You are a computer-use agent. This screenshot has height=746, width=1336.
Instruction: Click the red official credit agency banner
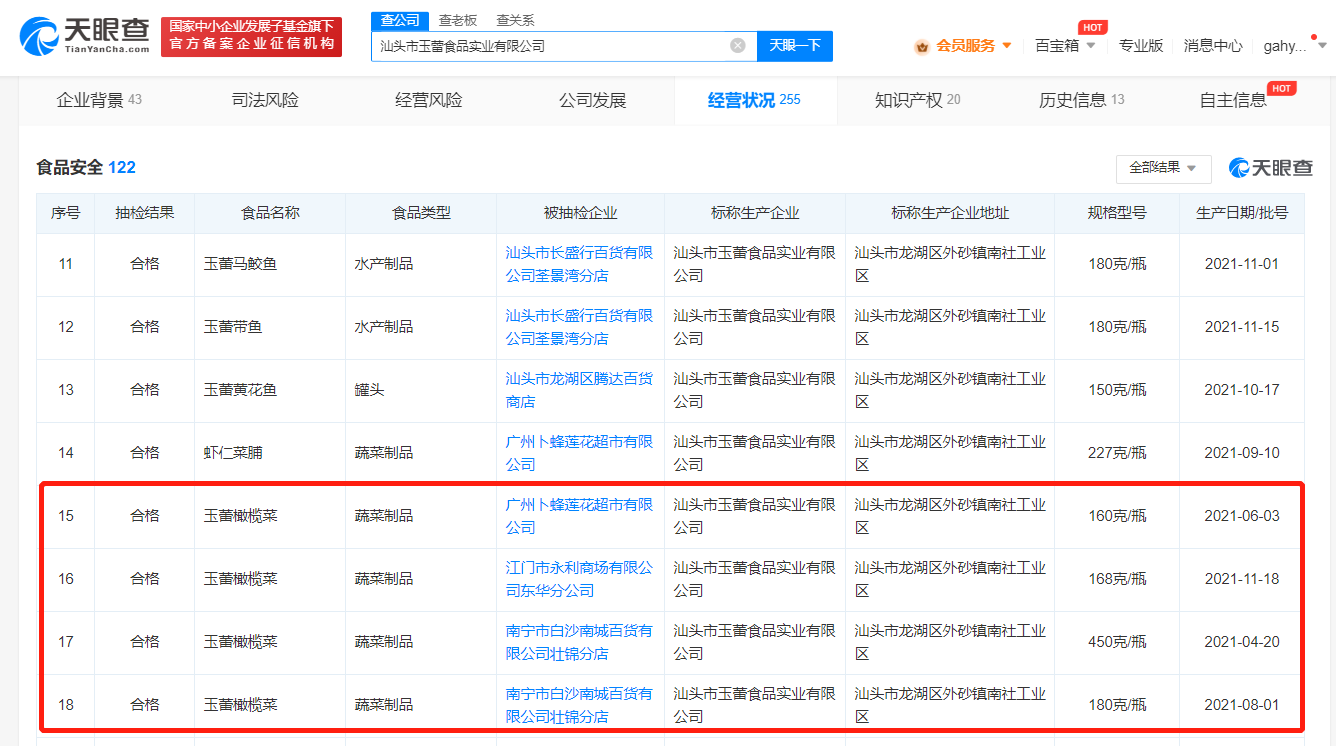pyautogui.click(x=251, y=37)
